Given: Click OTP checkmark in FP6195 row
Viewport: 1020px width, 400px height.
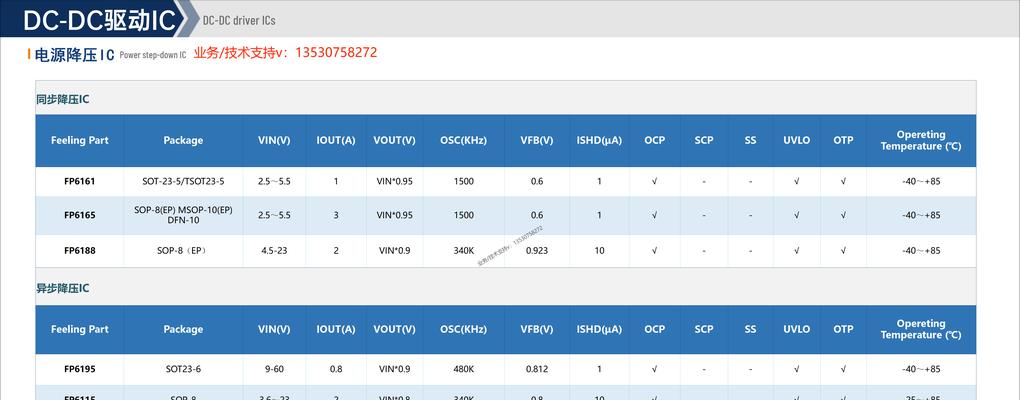Looking at the screenshot, I should pyautogui.click(x=843, y=369).
